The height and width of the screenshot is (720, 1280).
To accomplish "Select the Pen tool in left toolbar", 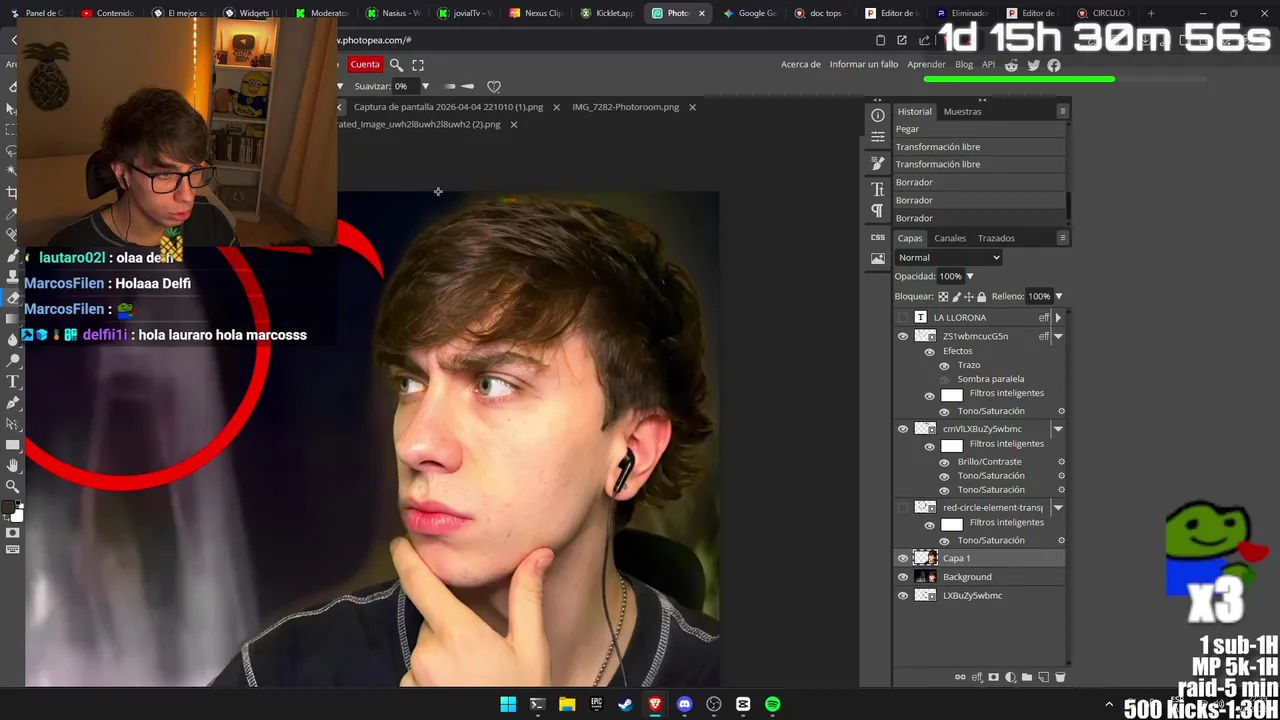I will click(x=13, y=402).
